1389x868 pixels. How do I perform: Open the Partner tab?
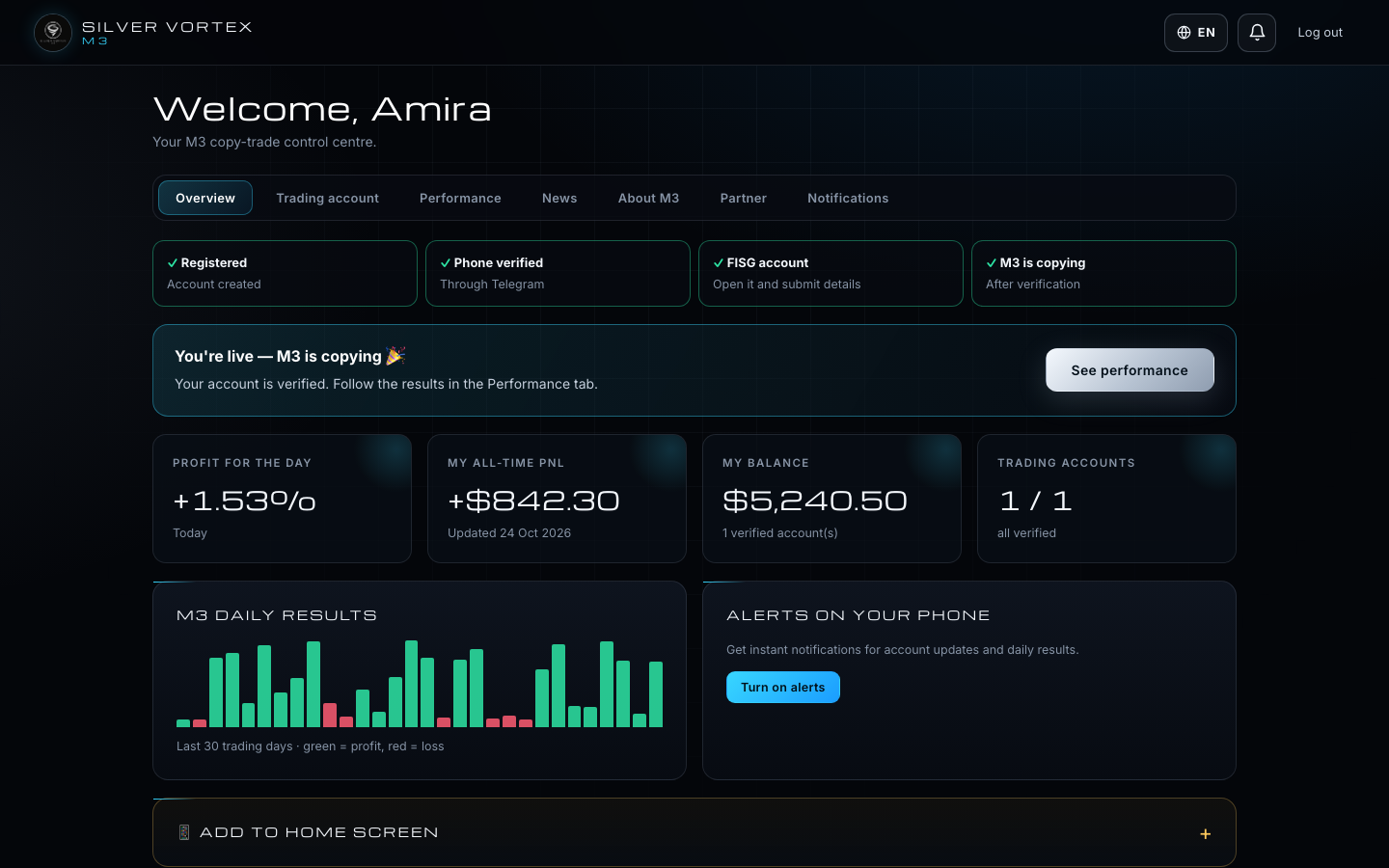[743, 198]
